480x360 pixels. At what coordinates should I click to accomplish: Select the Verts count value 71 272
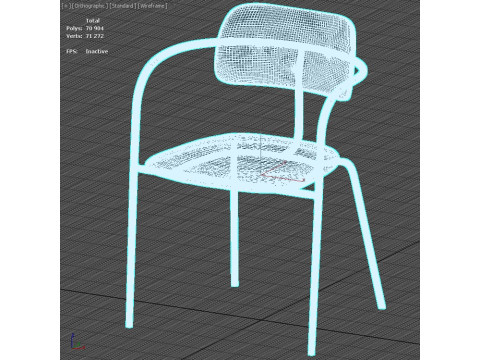coord(95,36)
